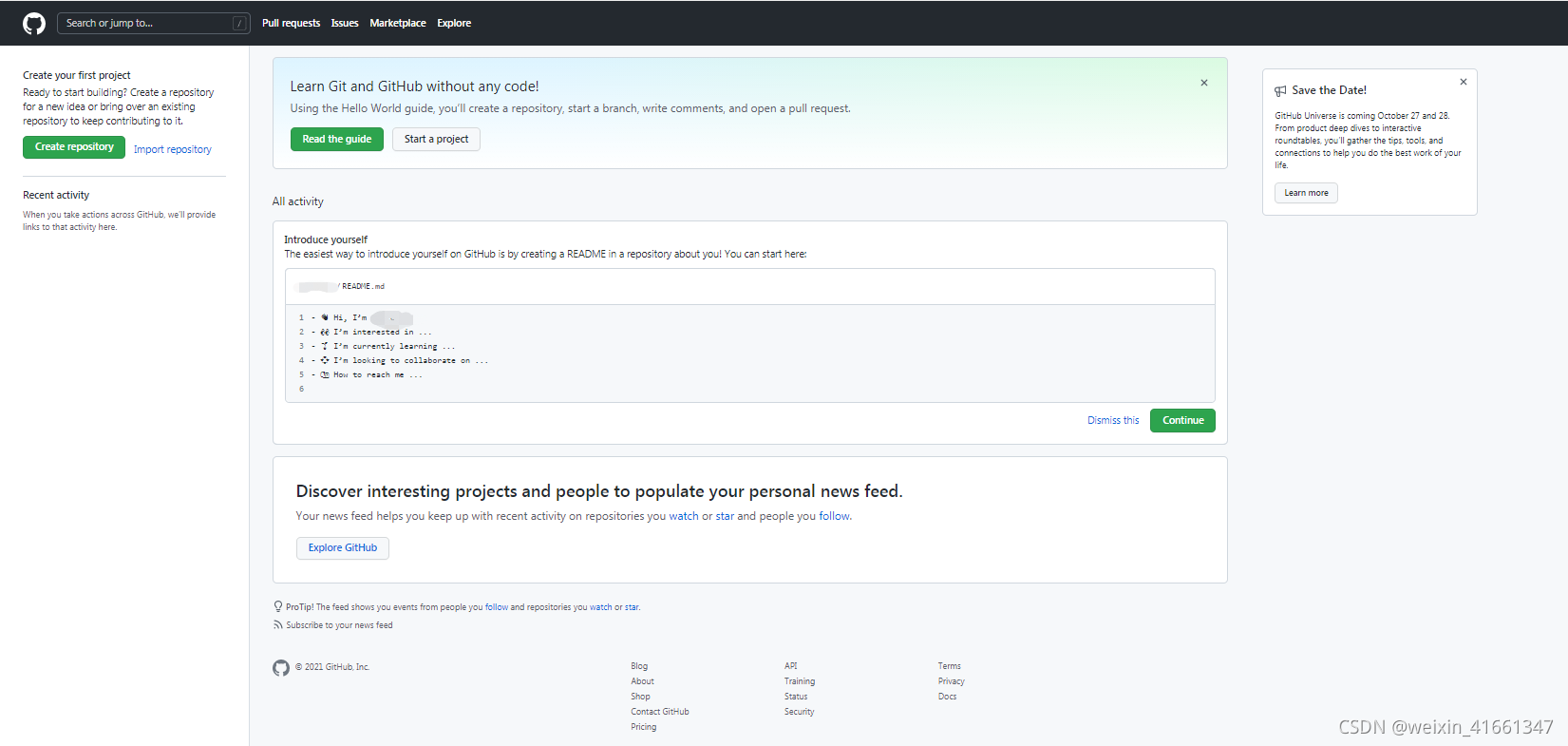The height and width of the screenshot is (746, 1568).
Task: Open Issues in top navigation
Action: pyautogui.click(x=345, y=24)
